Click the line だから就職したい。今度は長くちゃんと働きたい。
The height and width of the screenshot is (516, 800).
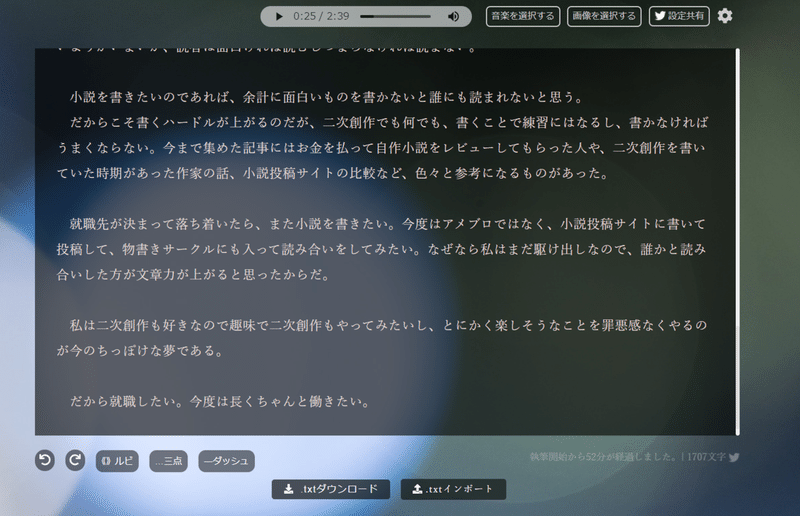click(219, 402)
